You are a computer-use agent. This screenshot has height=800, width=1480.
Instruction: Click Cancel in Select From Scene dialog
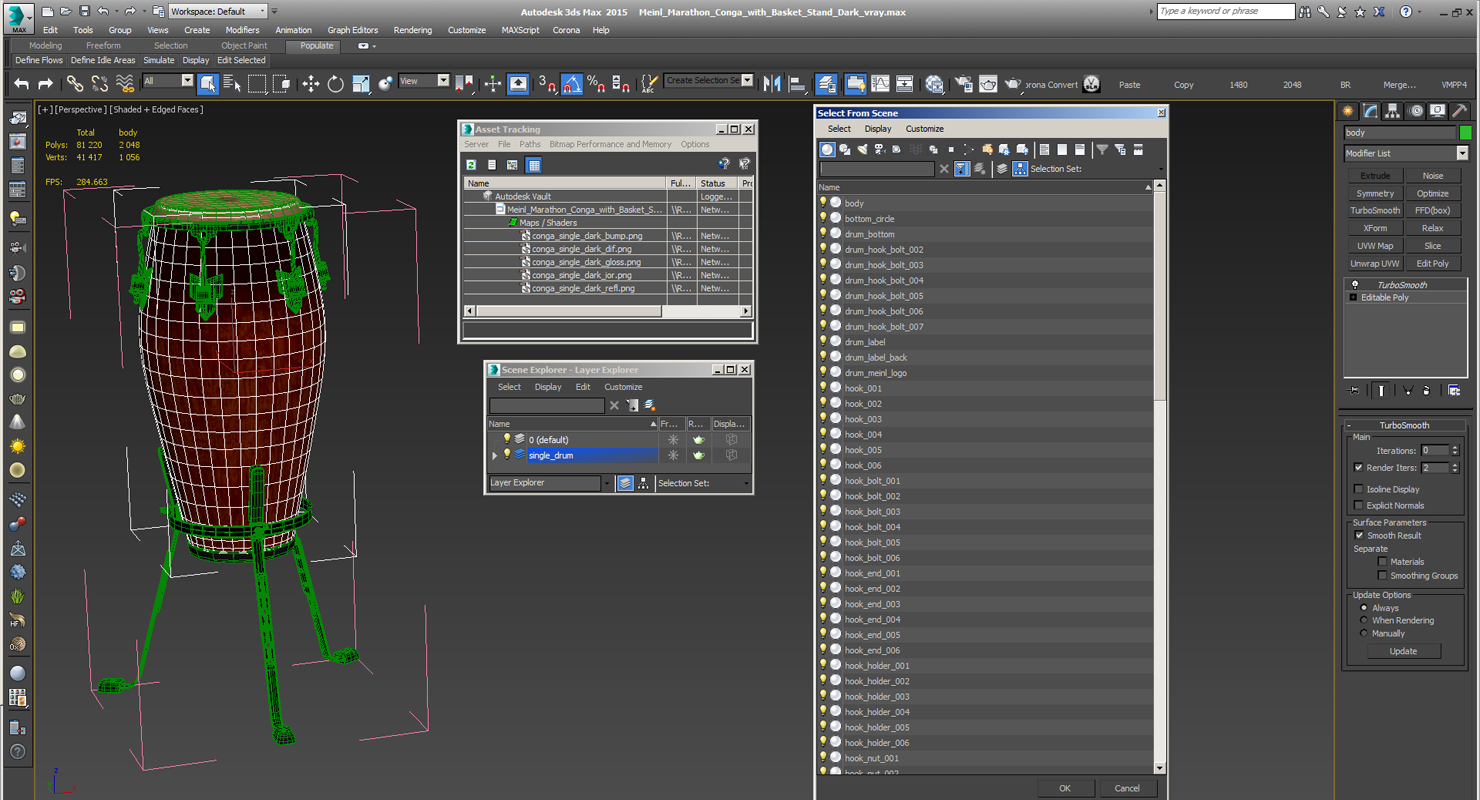click(1127, 788)
